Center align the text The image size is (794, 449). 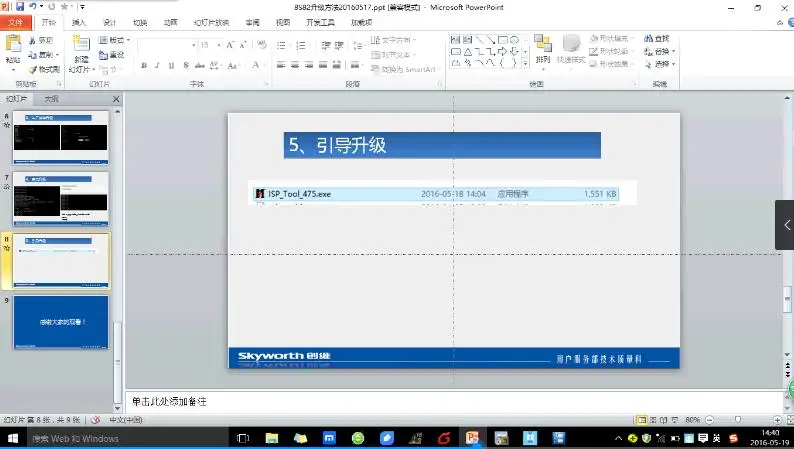(x=295, y=65)
